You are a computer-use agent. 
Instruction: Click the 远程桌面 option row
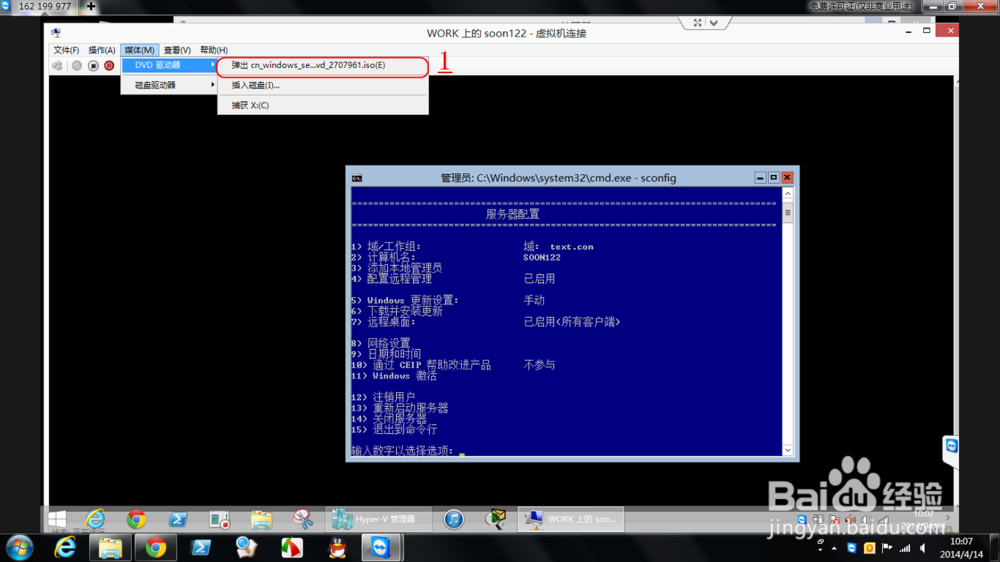pos(485,322)
